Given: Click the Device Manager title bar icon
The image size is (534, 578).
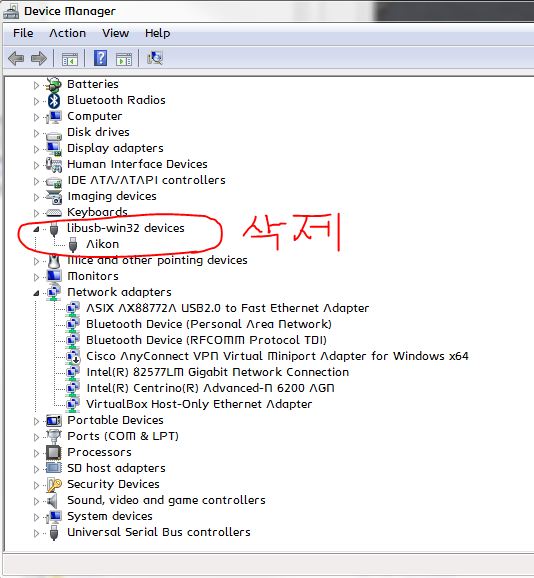Looking at the screenshot, I should (11, 11).
